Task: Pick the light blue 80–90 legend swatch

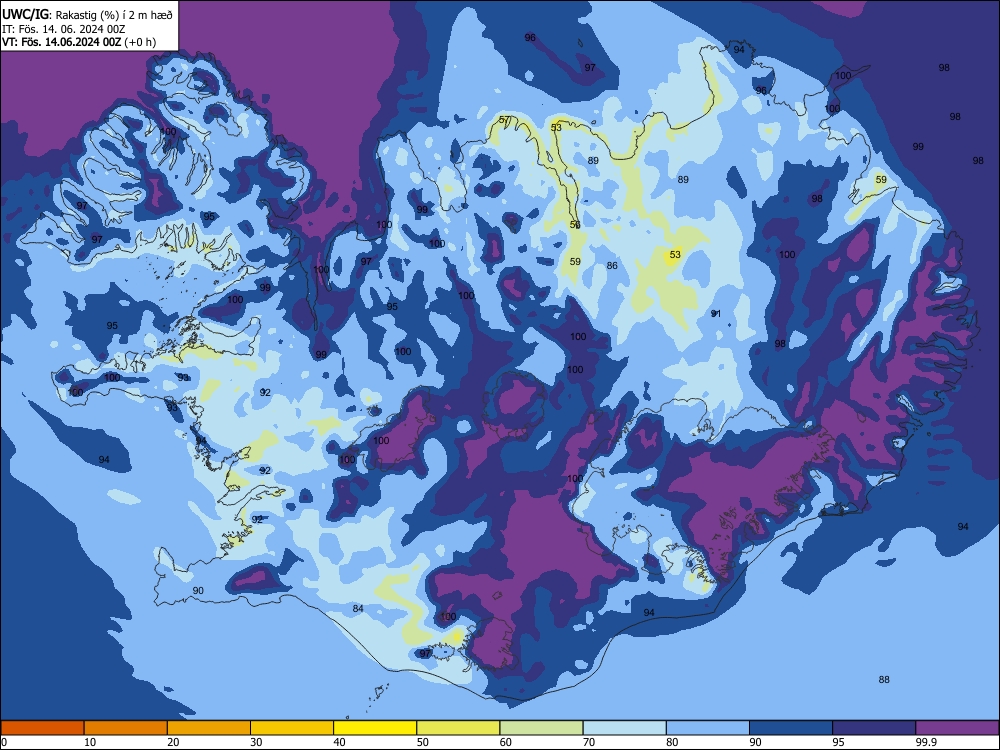Action: coord(708,728)
